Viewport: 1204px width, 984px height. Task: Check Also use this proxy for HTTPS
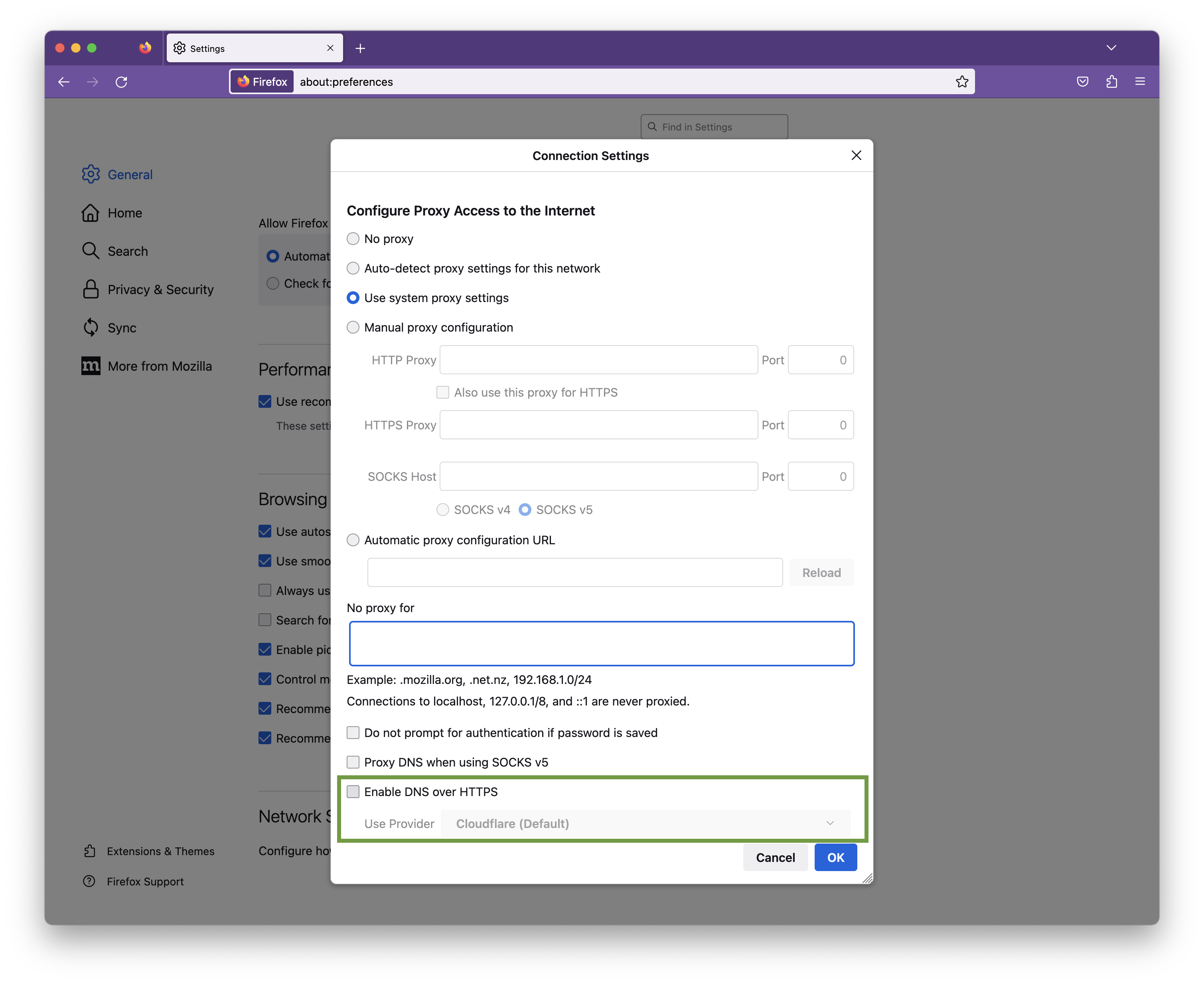(442, 392)
